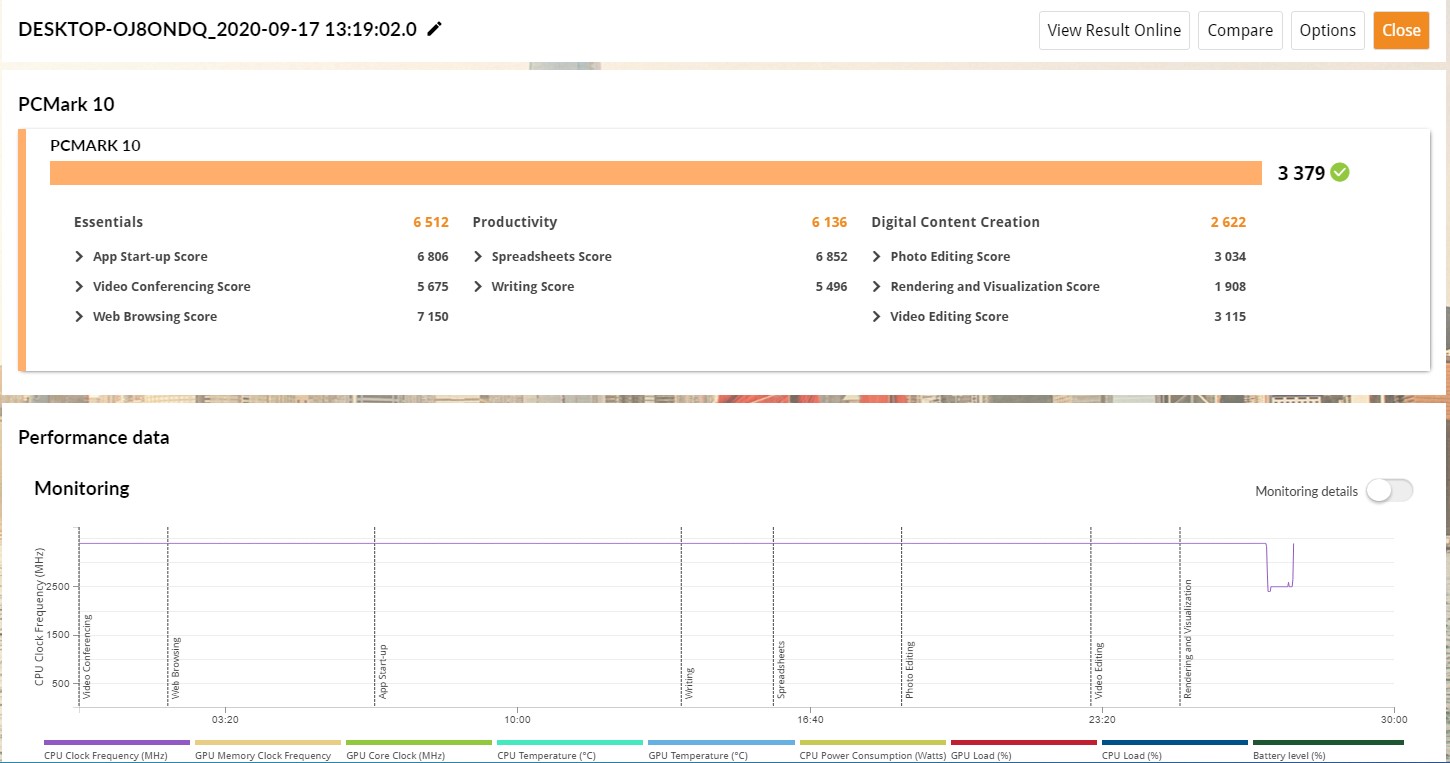Click the Digital Content Creation score 2 622
The height and width of the screenshot is (763, 1450).
(x=1229, y=222)
